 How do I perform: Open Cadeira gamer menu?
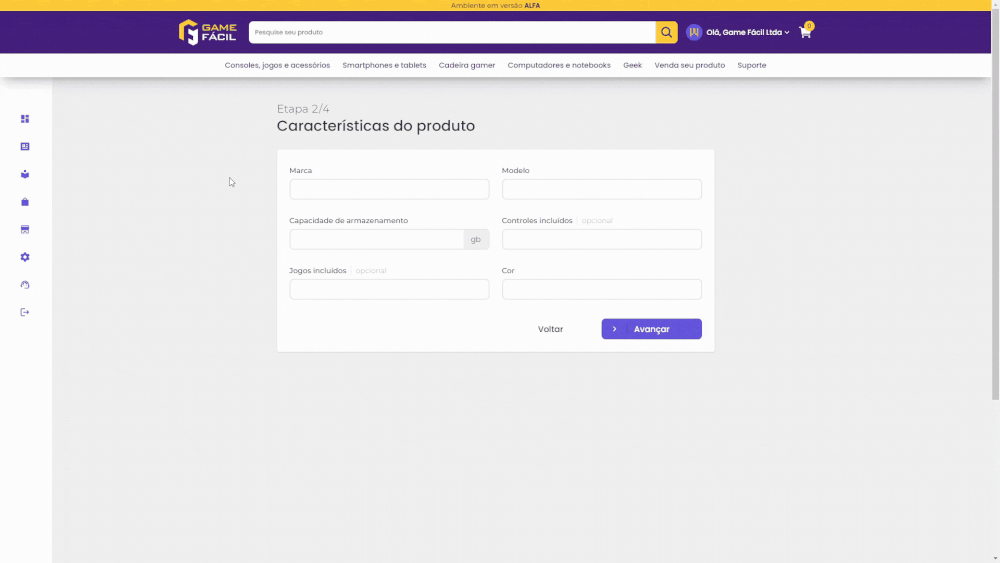[467, 65]
